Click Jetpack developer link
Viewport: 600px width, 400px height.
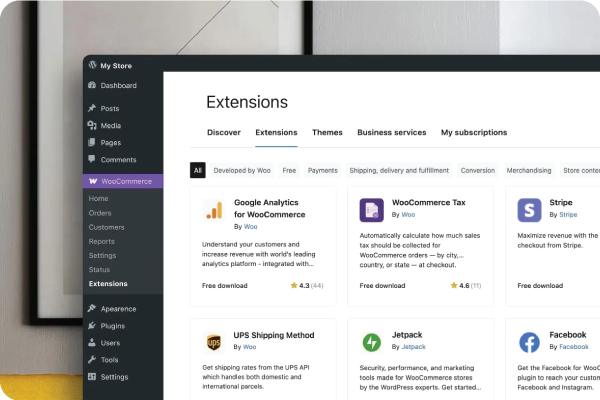coord(413,347)
